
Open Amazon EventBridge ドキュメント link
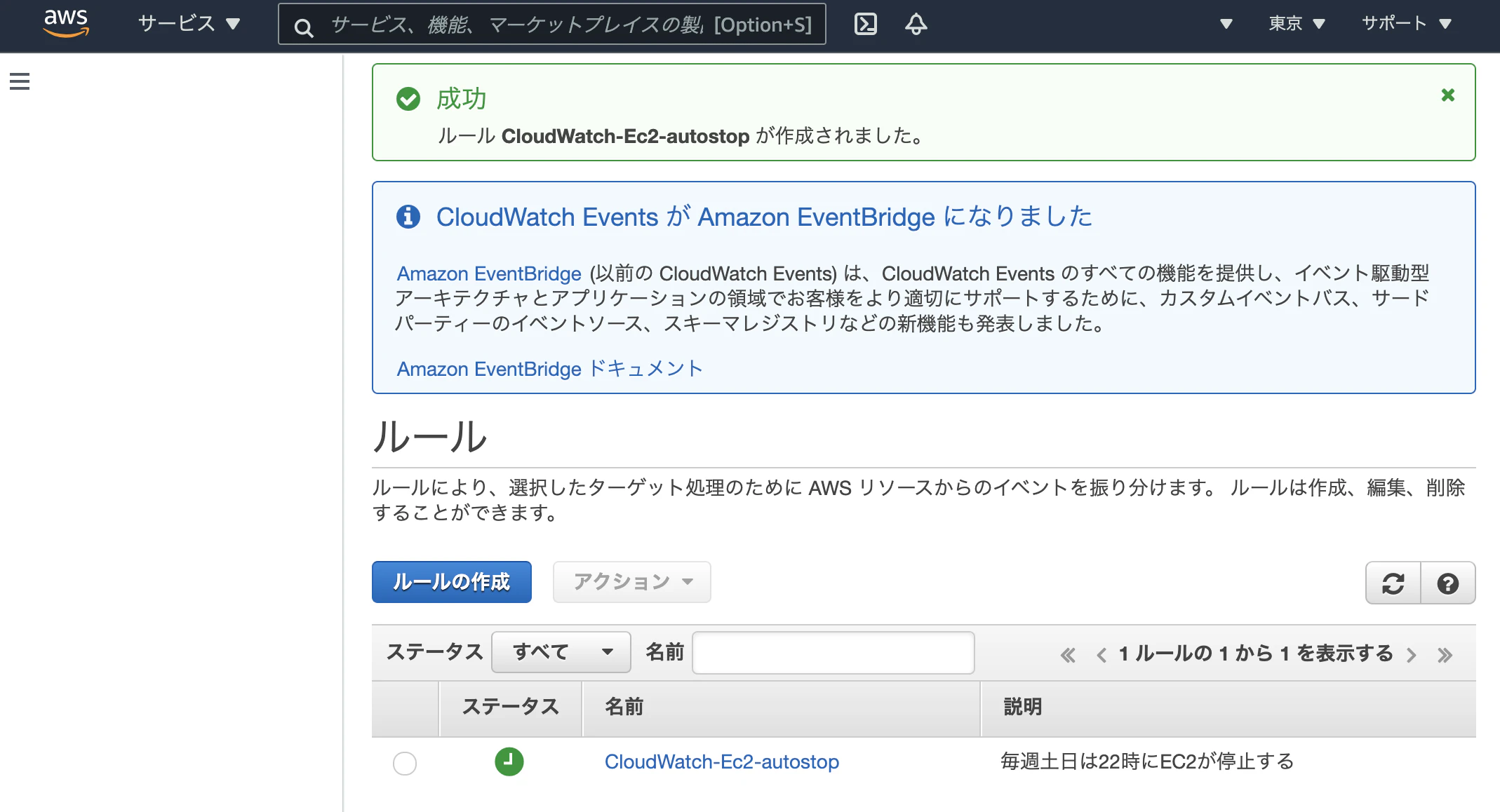[550, 369]
